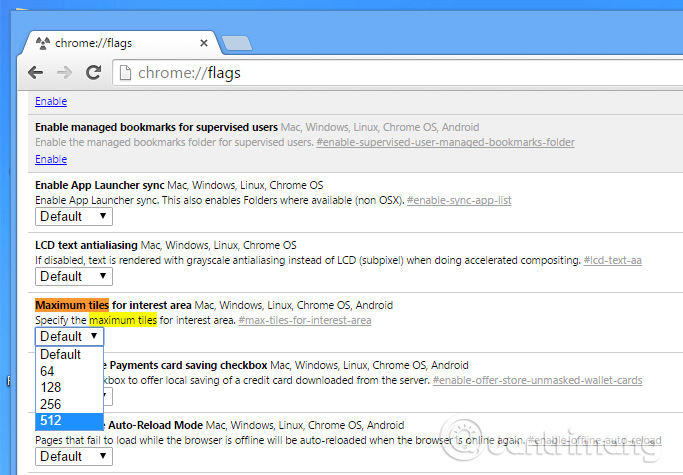
Task: Click the 'Enable App Launcher sync' heading
Action: click(x=100, y=185)
